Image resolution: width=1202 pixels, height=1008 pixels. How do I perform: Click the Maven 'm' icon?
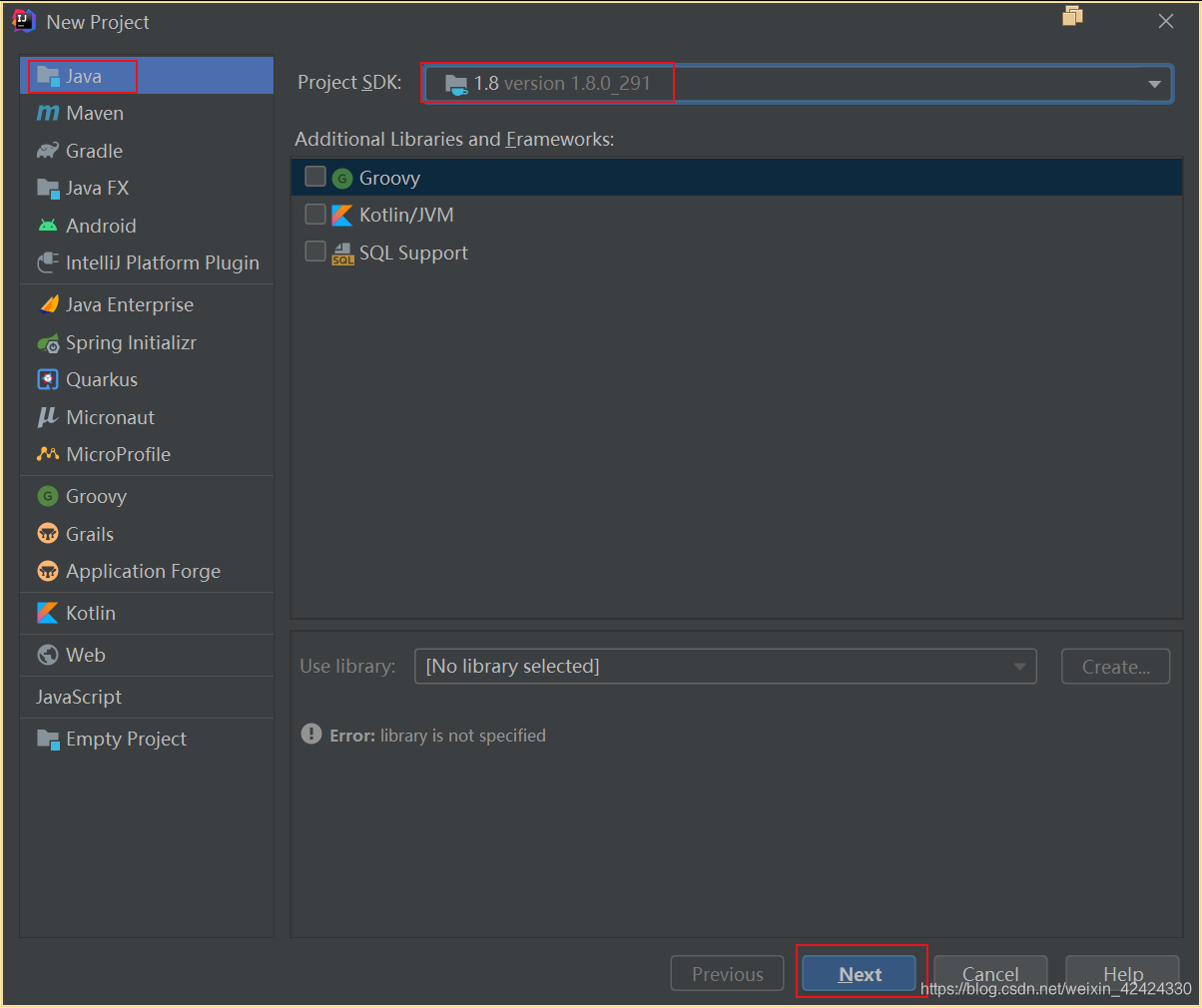pyautogui.click(x=48, y=114)
